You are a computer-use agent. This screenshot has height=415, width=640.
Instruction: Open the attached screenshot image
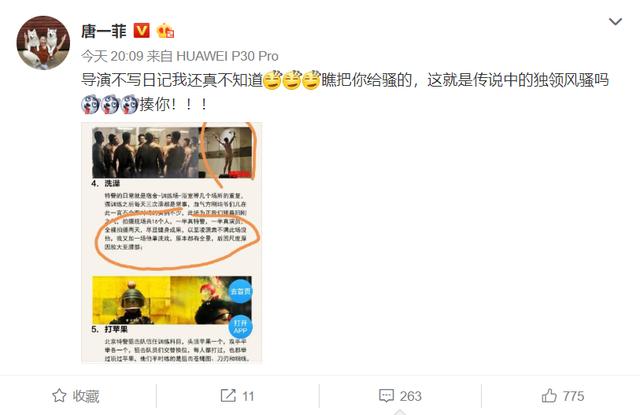click(x=171, y=242)
